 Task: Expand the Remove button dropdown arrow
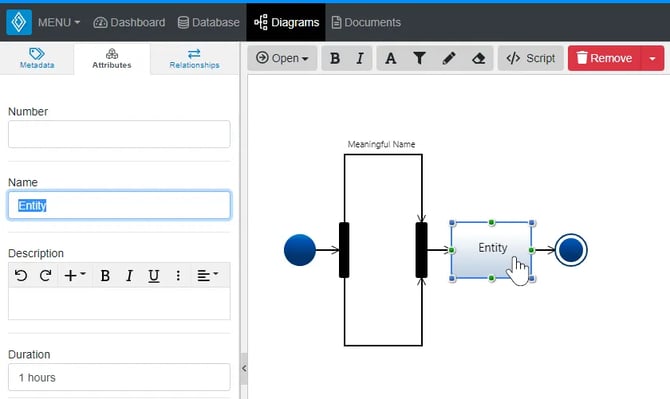pos(652,58)
